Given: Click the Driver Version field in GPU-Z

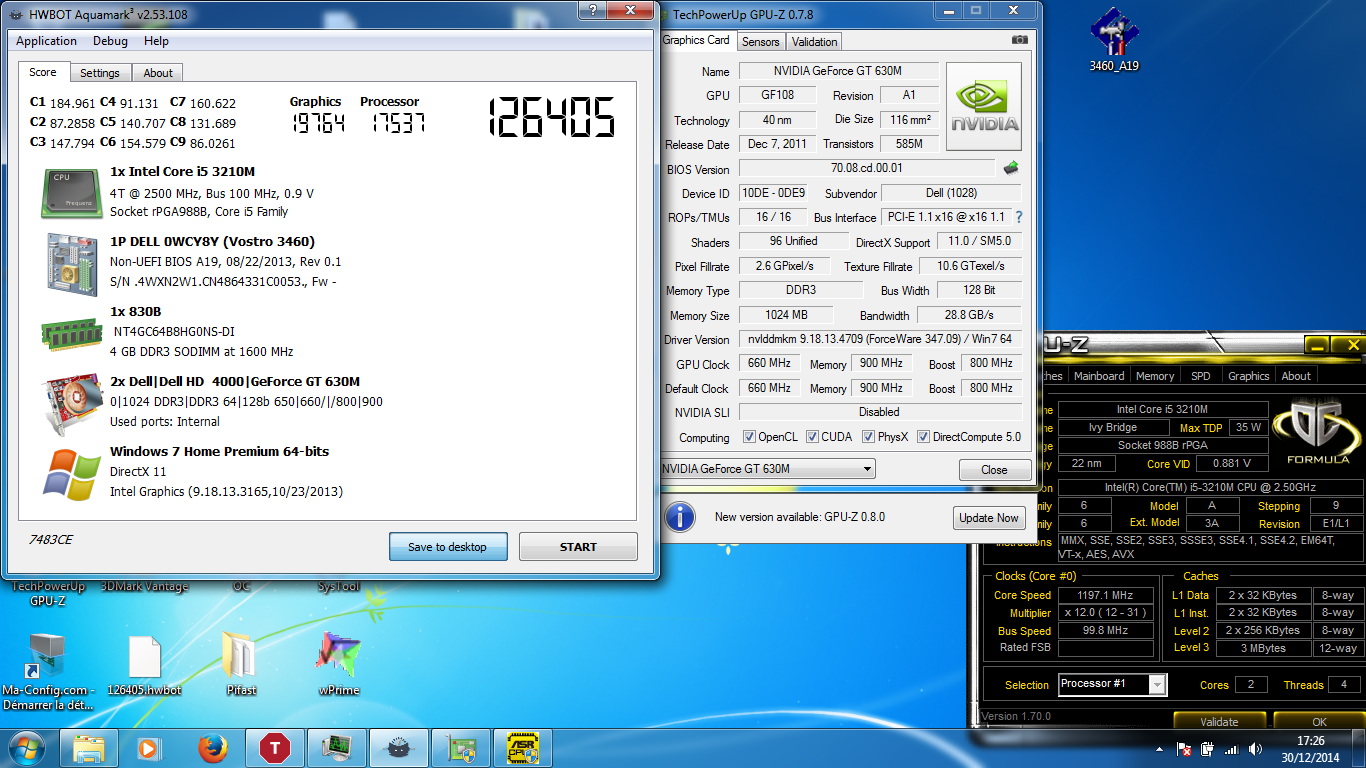Looking at the screenshot, I should coord(880,339).
